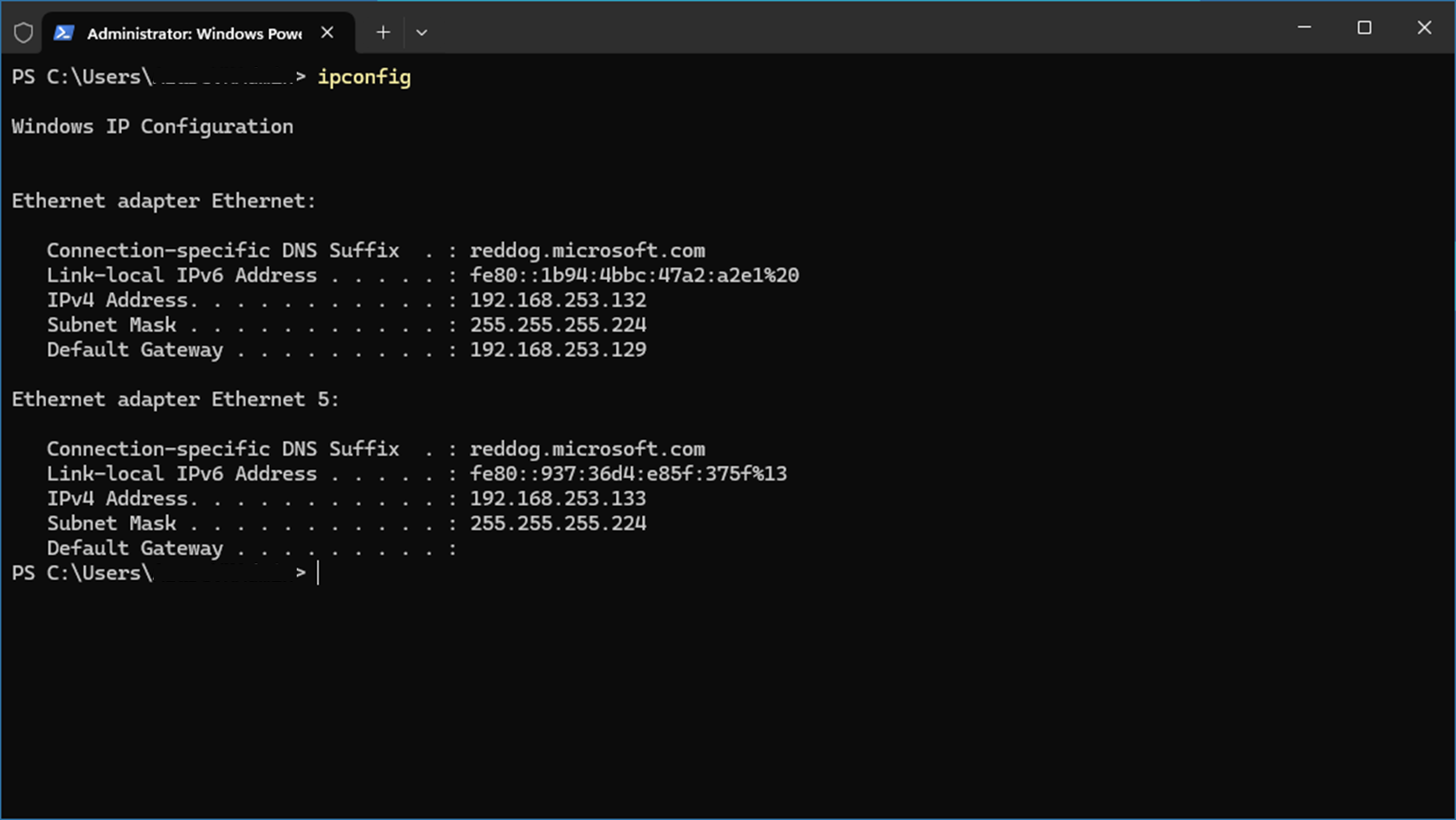This screenshot has height=820, width=1456.
Task: Click the Windows IP Configuration heading line
Action: 152,126
